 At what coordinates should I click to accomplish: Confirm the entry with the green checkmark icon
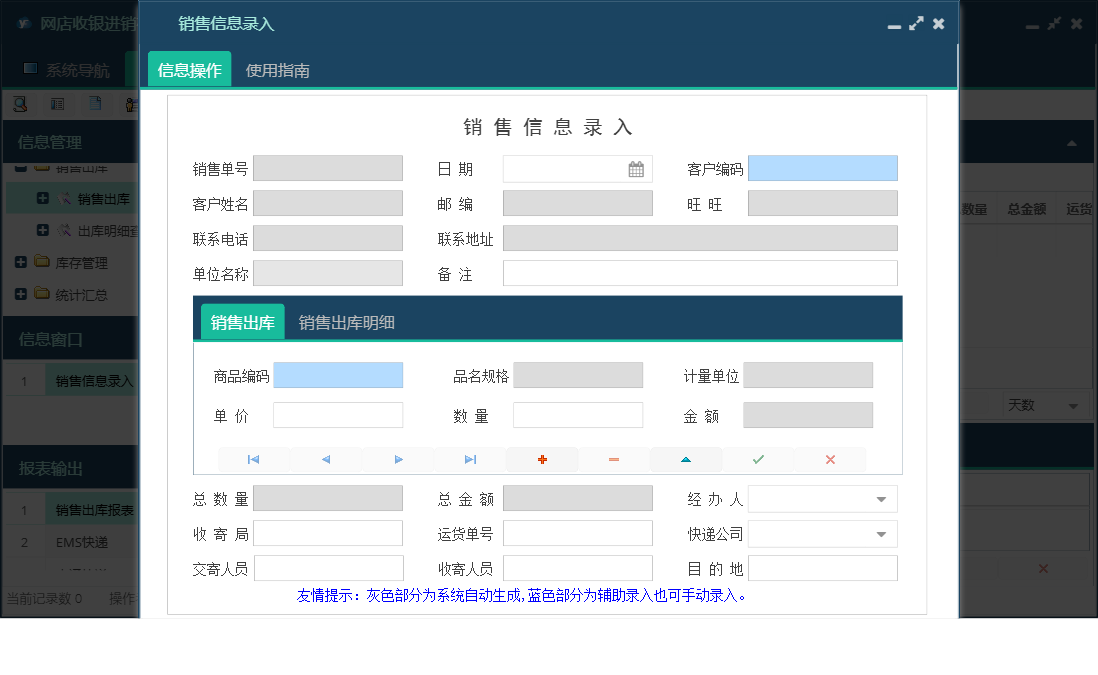coord(758,459)
